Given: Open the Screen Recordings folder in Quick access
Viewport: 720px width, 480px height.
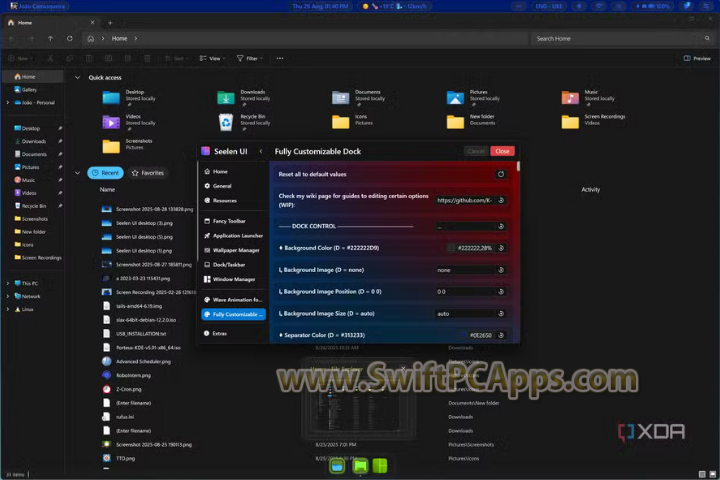Looking at the screenshot, I should [x=593, y=122].
